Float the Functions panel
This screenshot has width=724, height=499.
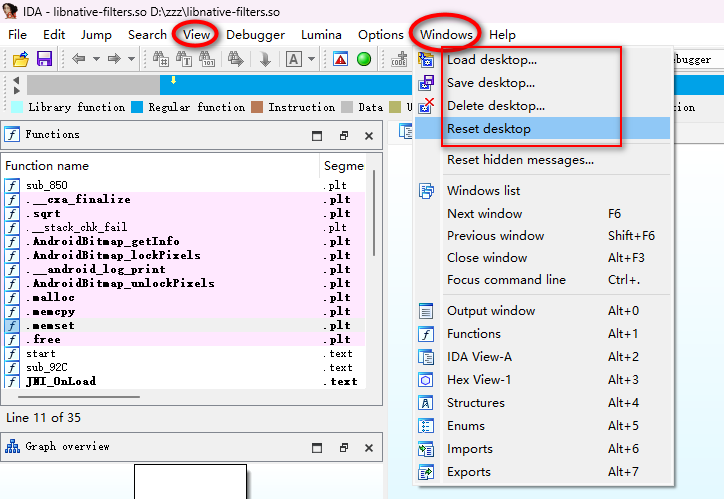click(344, 136)
